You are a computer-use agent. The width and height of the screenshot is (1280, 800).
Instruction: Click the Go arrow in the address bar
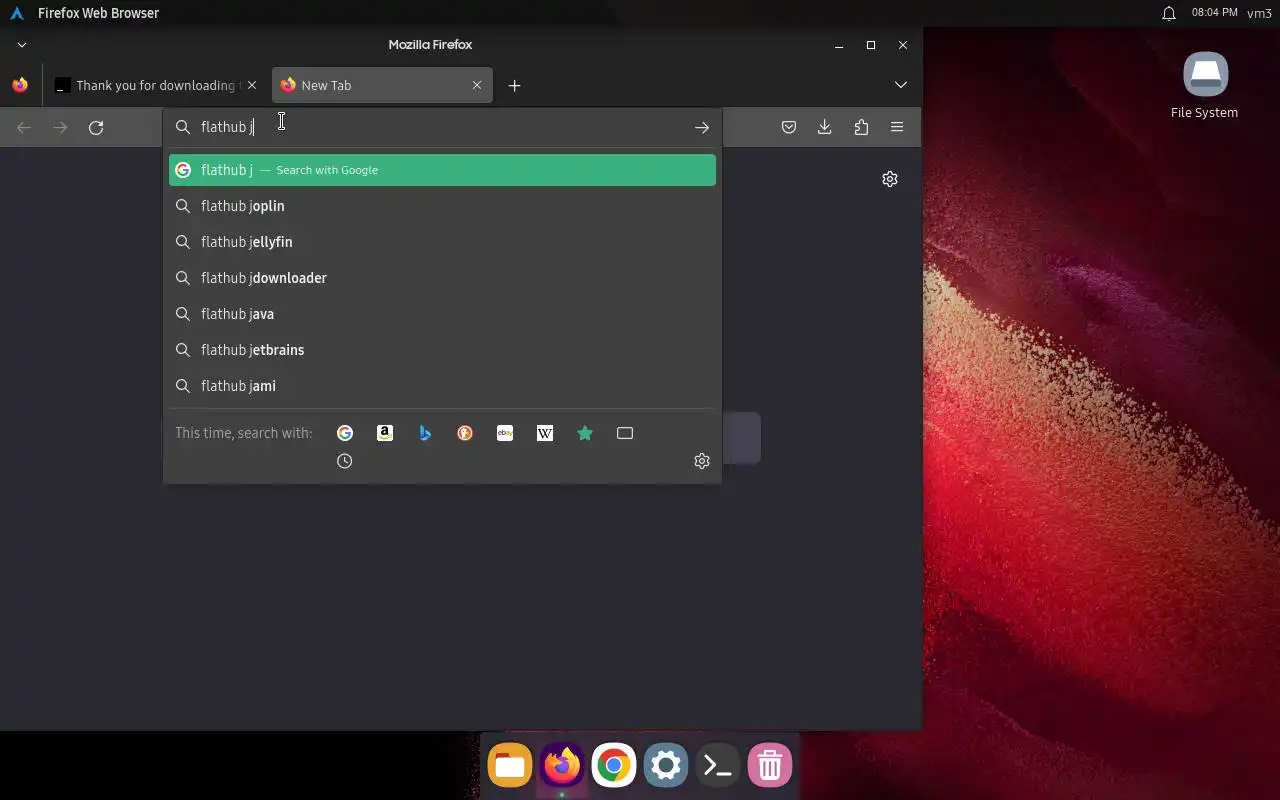click(702, 127)
